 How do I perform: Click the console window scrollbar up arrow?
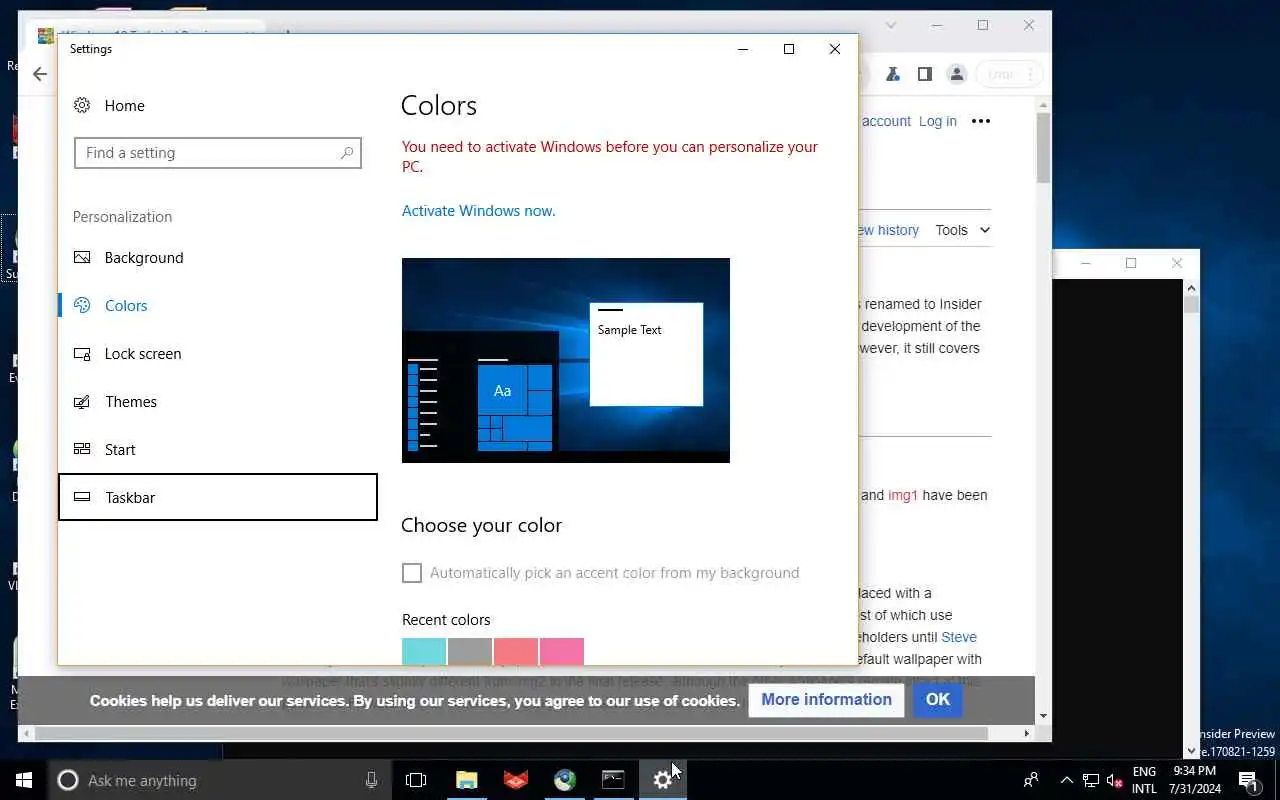click(x=1191, y=288)
